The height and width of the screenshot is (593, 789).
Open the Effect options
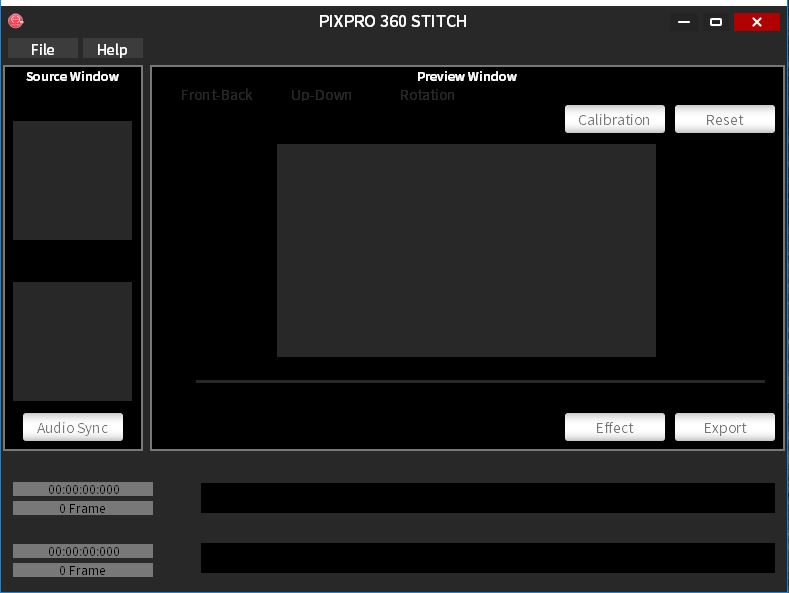[614, 427]
